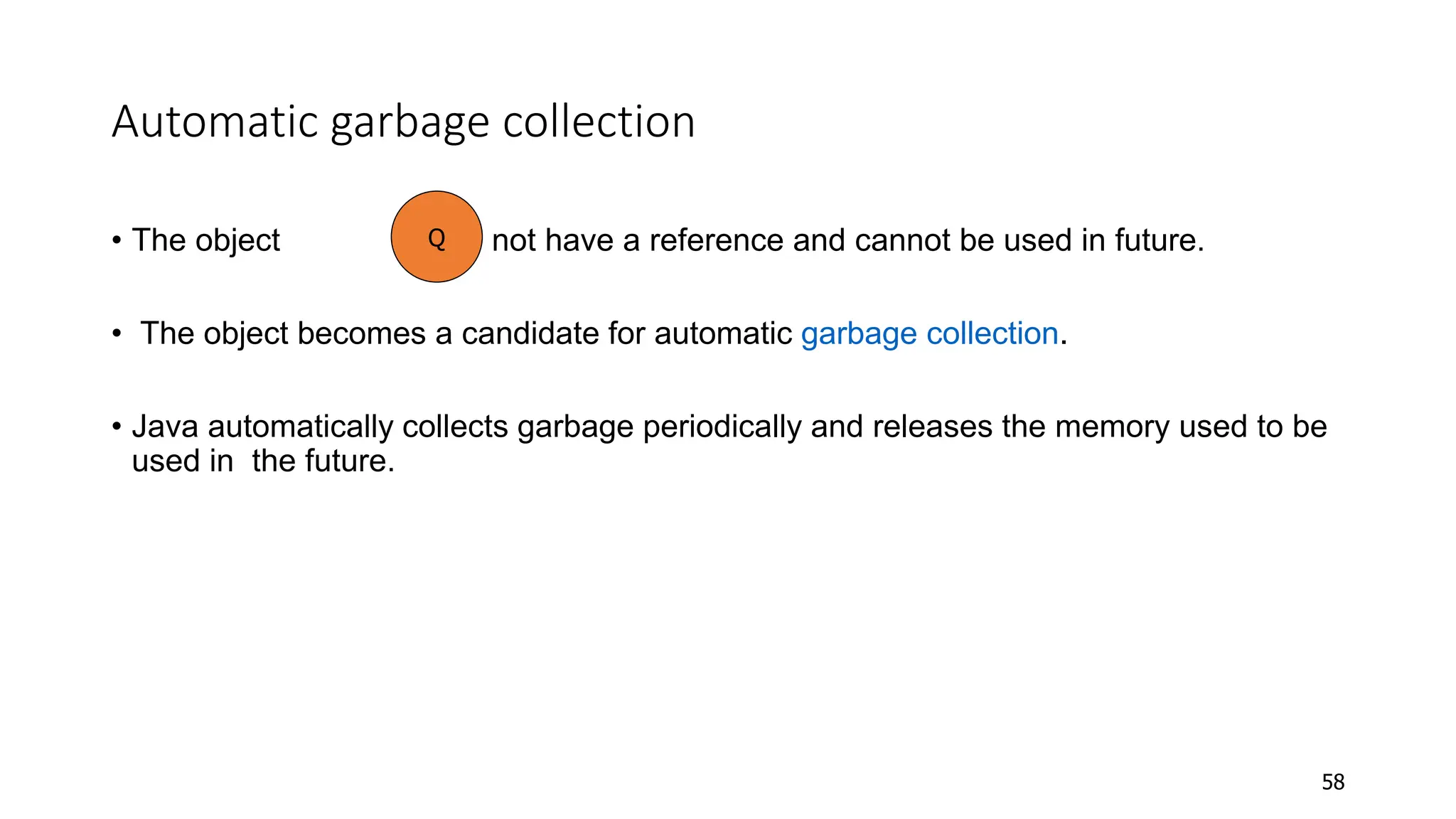Select the words The object in first bullet
1456x819 pixels.
206,240
